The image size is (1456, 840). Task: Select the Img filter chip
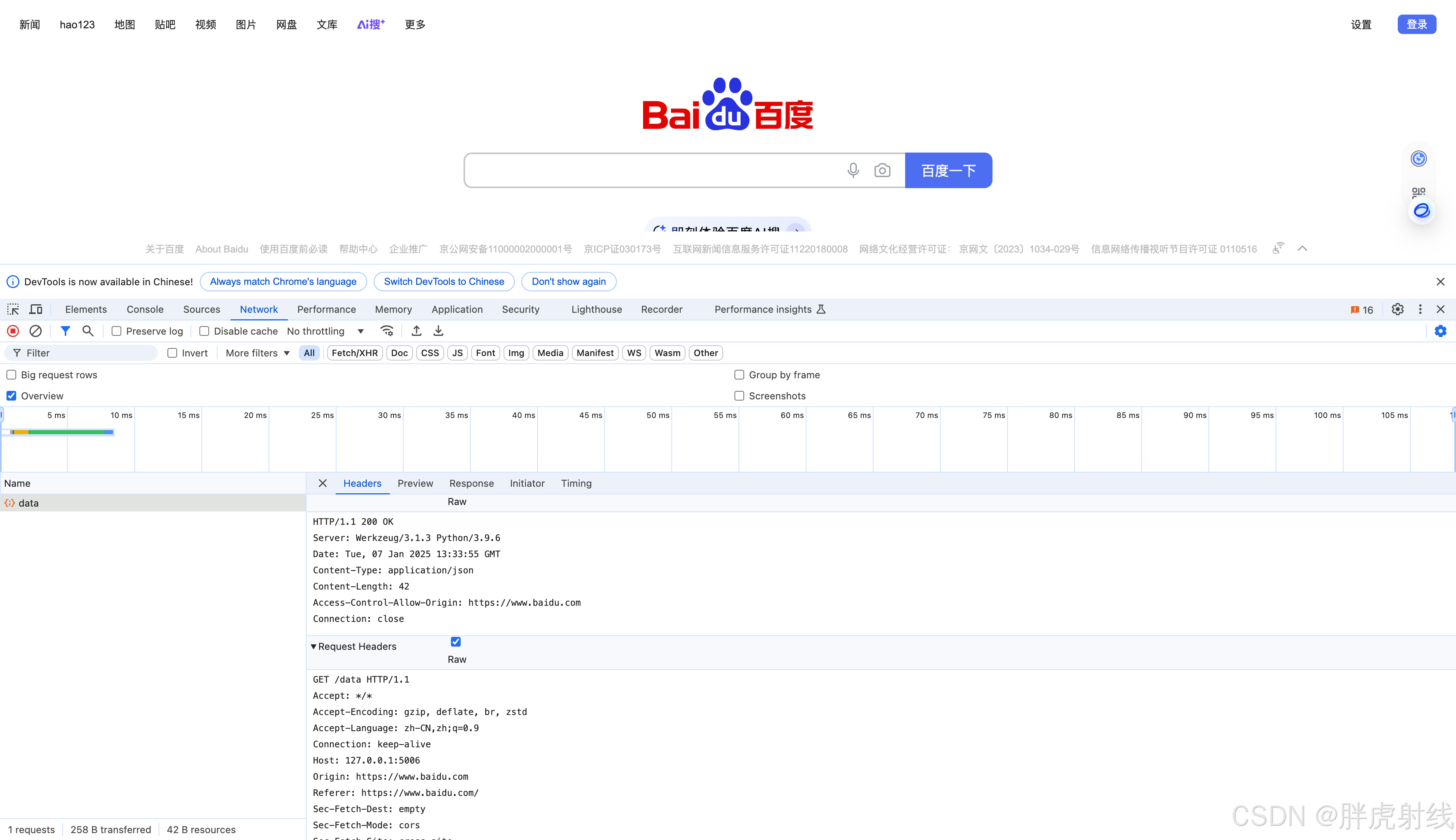tap(516, 353)
